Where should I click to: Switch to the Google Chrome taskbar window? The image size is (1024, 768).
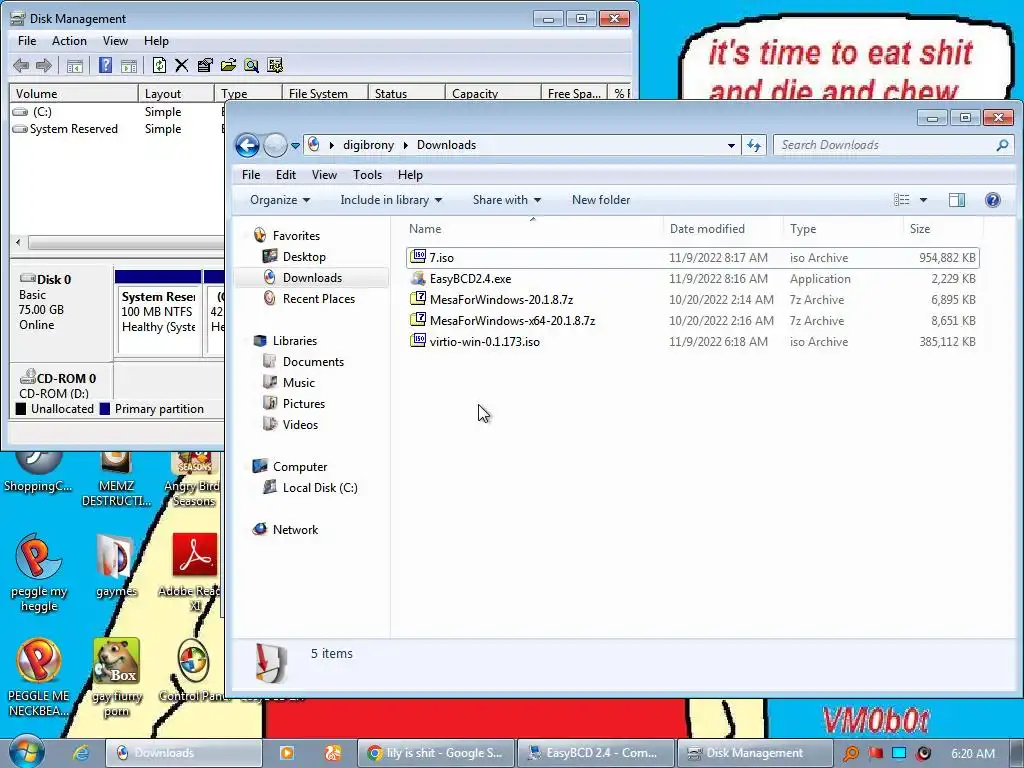436,753
